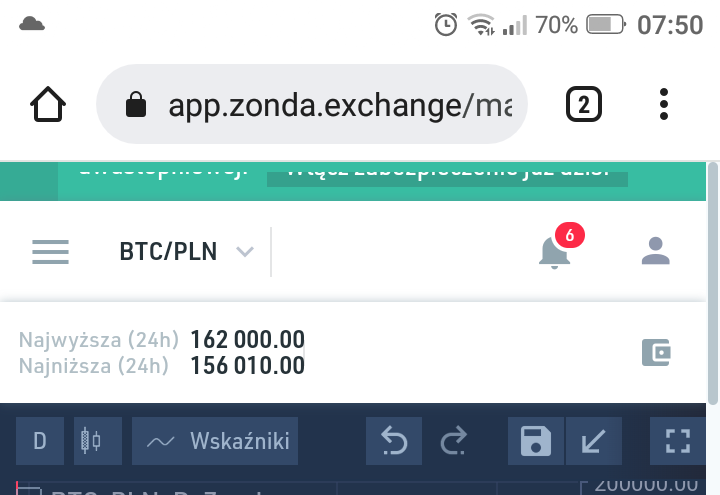
Task: Tap the address bar URL field
Action: pos(340,105)
